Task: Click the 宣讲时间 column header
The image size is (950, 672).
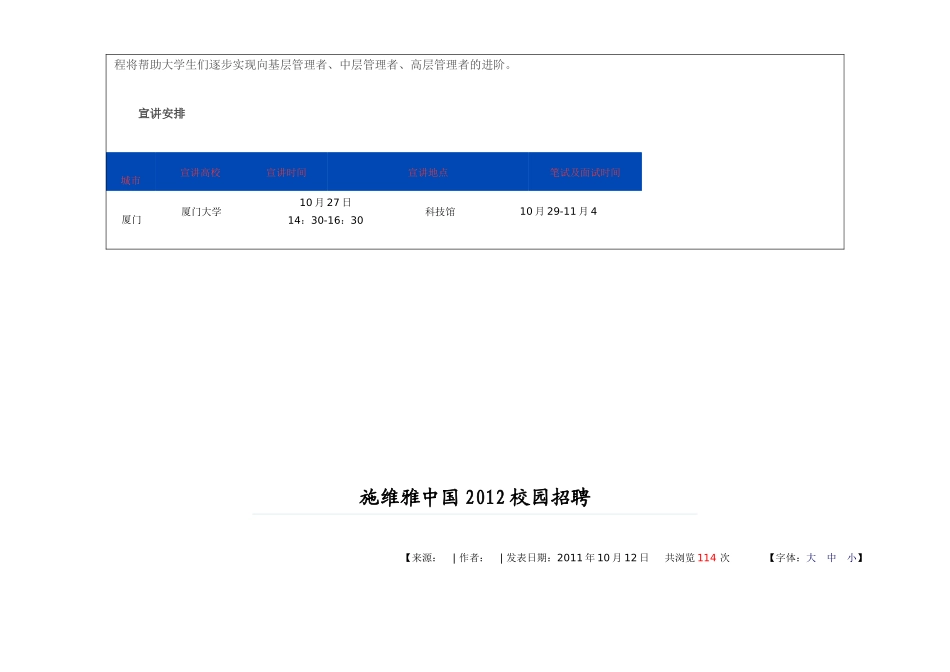Action: 286,173
